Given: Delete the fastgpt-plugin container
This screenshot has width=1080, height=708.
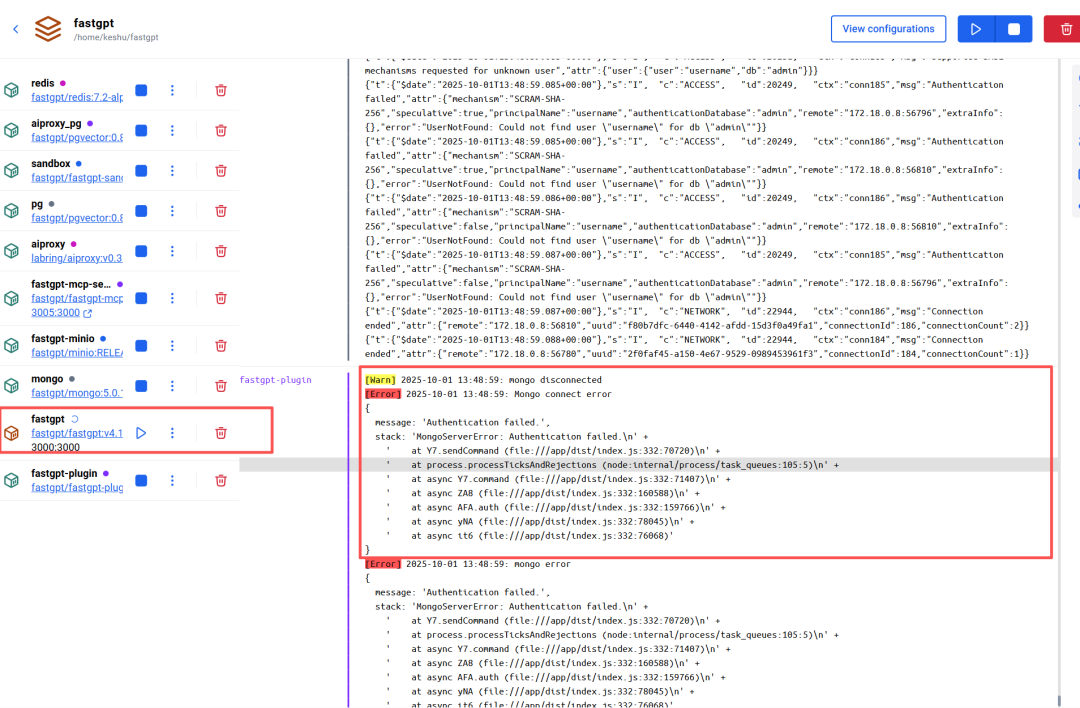Looking at the screenshot, I should tap(221, 480).
